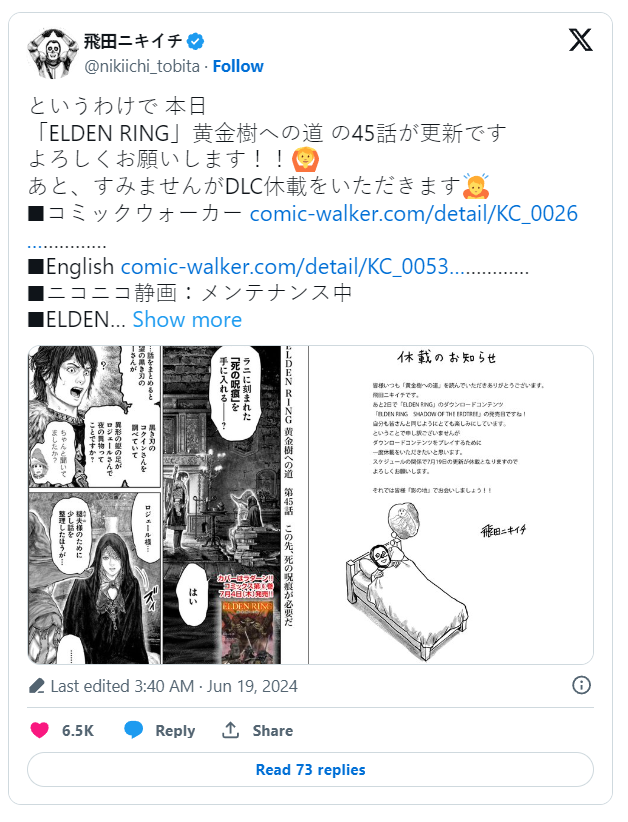Image resolution: width=628 pixels, height=822 pixels.
Task: Click the @nikiichi_tobita handle
Action: (x=142, y=67)
